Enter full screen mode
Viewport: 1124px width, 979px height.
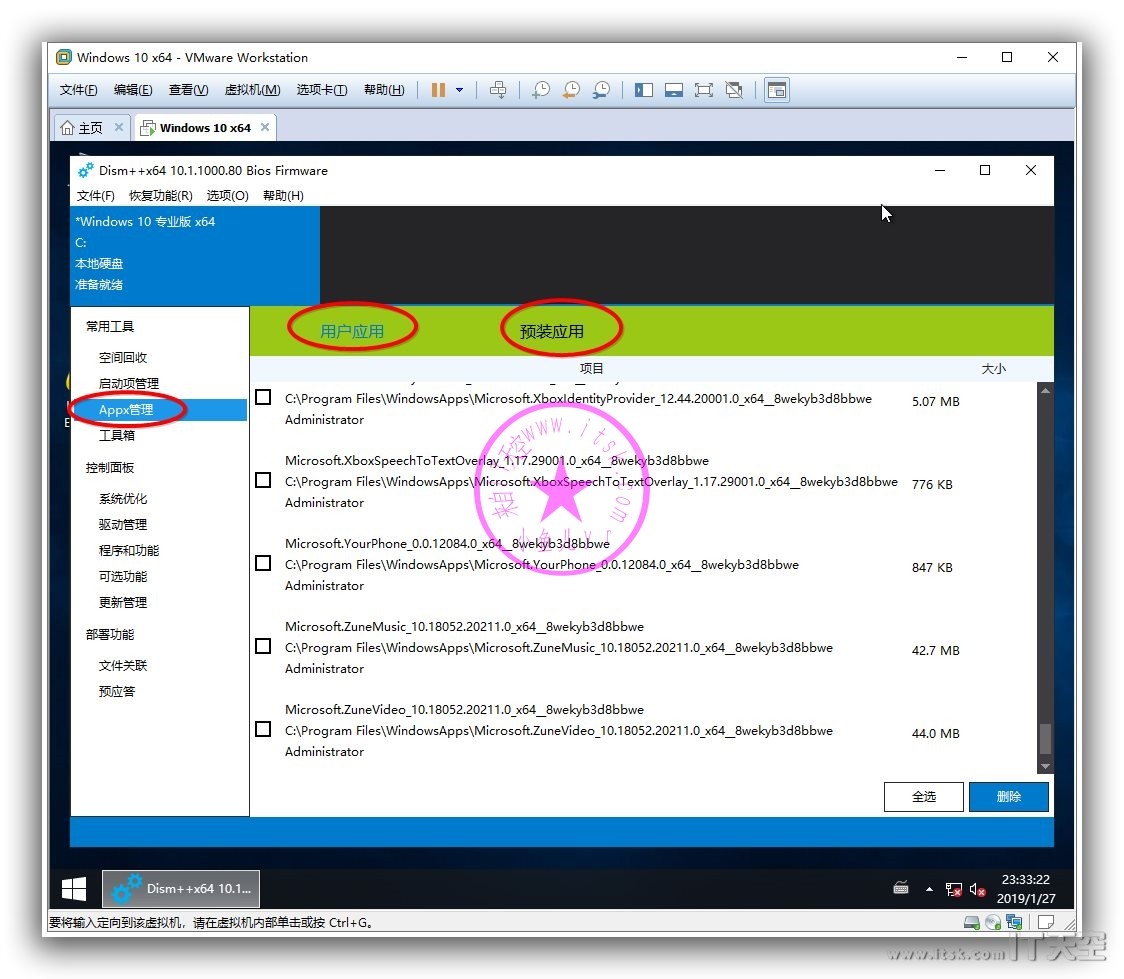704,90
